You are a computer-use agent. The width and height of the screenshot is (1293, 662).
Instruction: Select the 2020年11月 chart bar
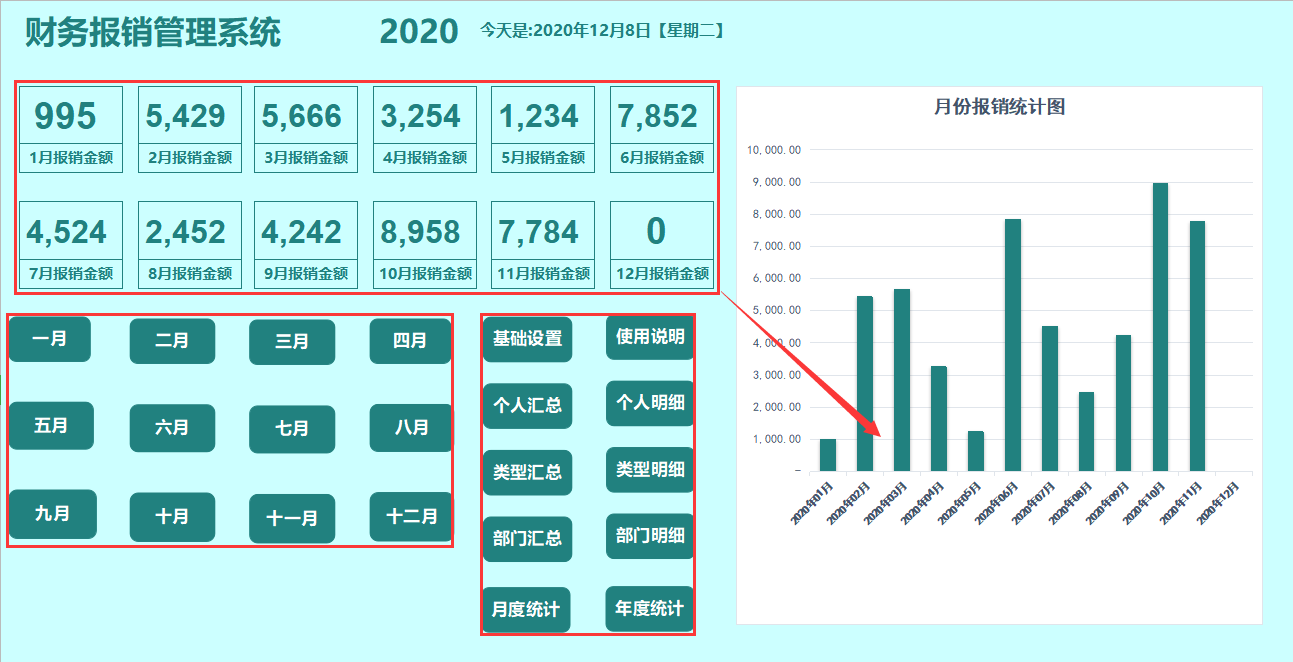pos(1198,346)
